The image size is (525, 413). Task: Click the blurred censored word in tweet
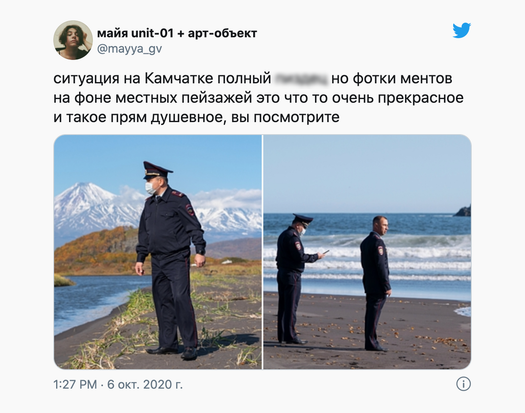[x=301, y=79]
